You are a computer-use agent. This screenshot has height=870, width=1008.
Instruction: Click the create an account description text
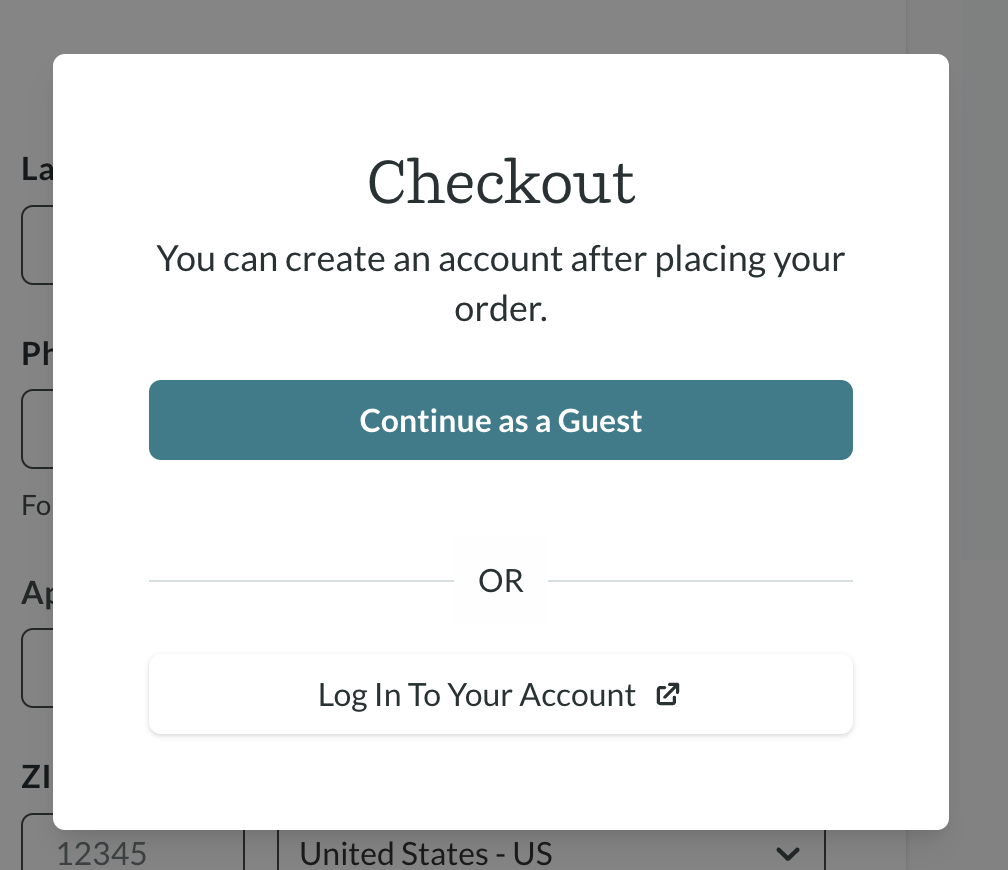point(501,284)
